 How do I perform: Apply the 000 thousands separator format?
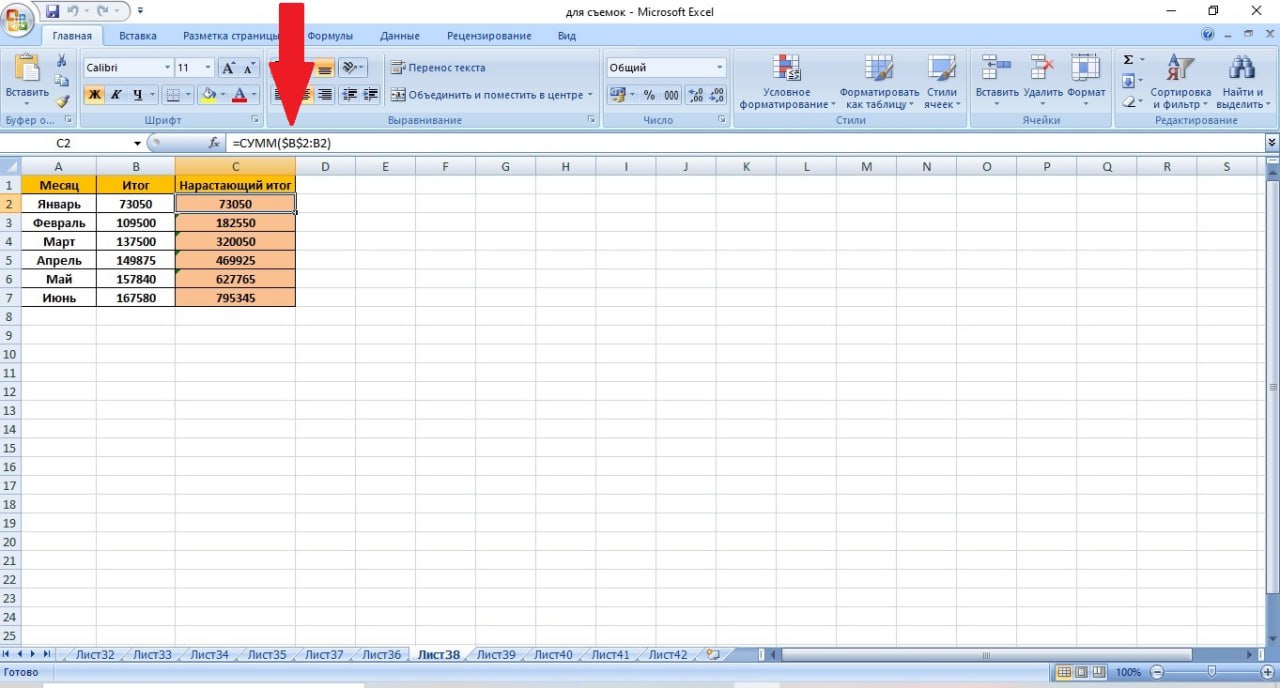click(x=671, y=95)
